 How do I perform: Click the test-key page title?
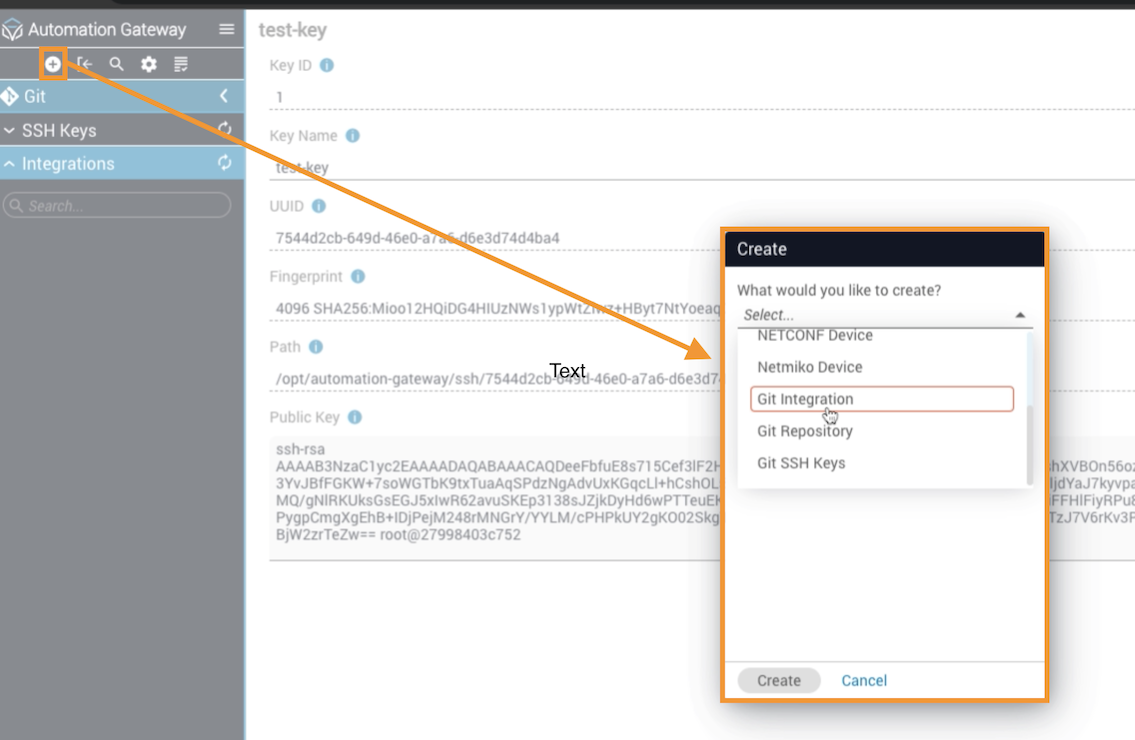click(x=292, y=30)
